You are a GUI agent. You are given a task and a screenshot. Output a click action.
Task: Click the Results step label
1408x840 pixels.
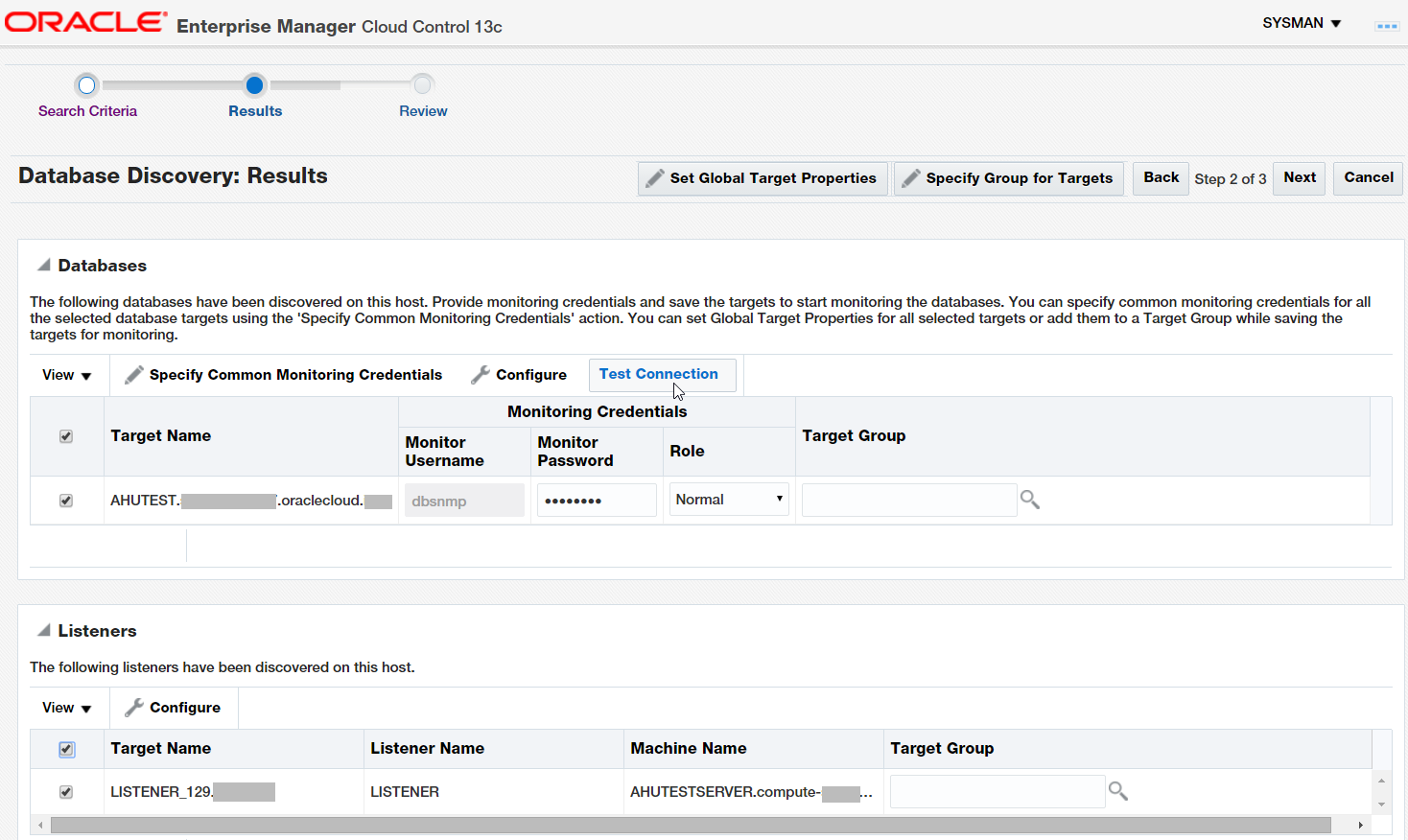tap(255, 111)
